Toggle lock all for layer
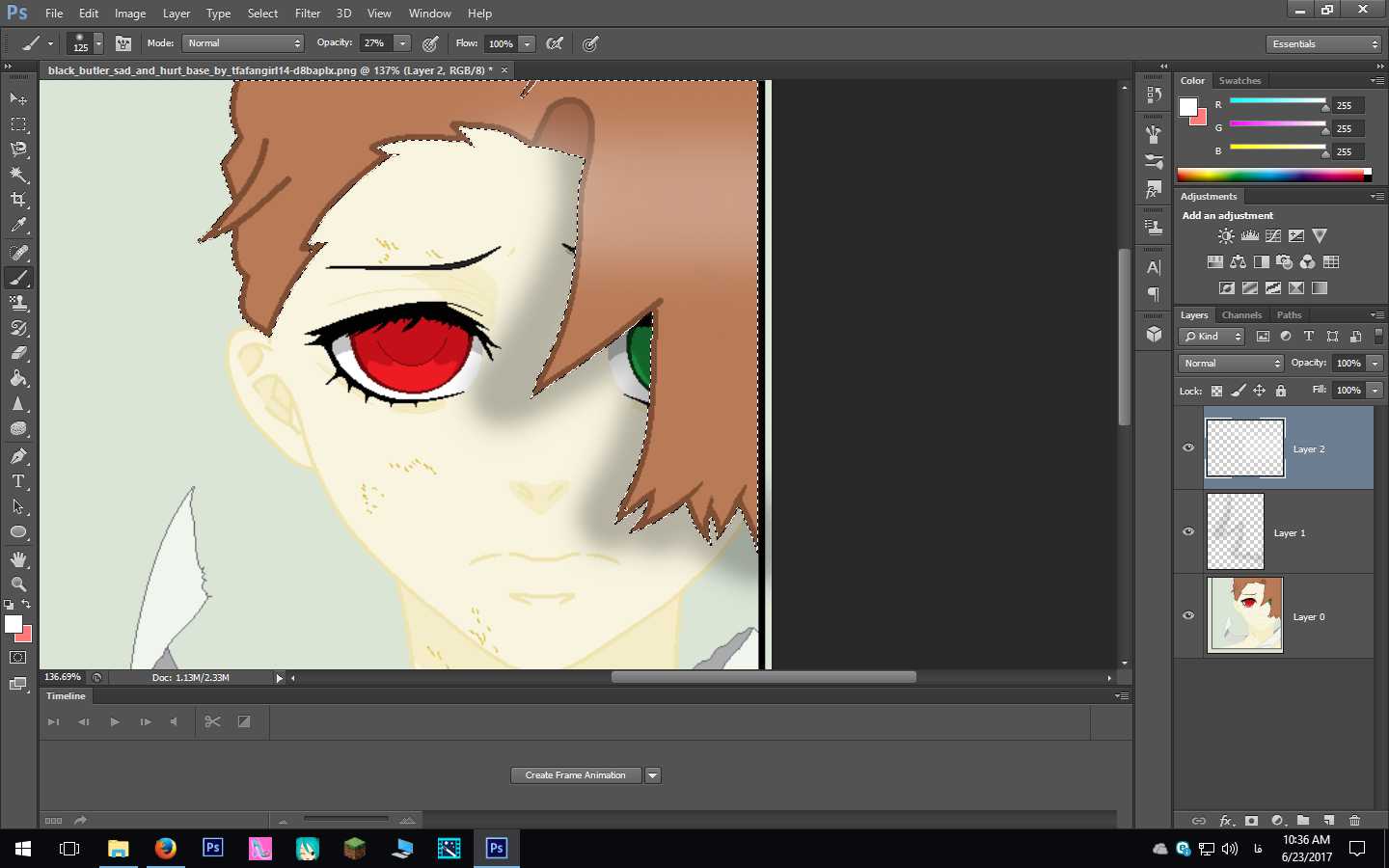Image resolution: width=1389 pixels, height=868 pixels. point(1281,391)
